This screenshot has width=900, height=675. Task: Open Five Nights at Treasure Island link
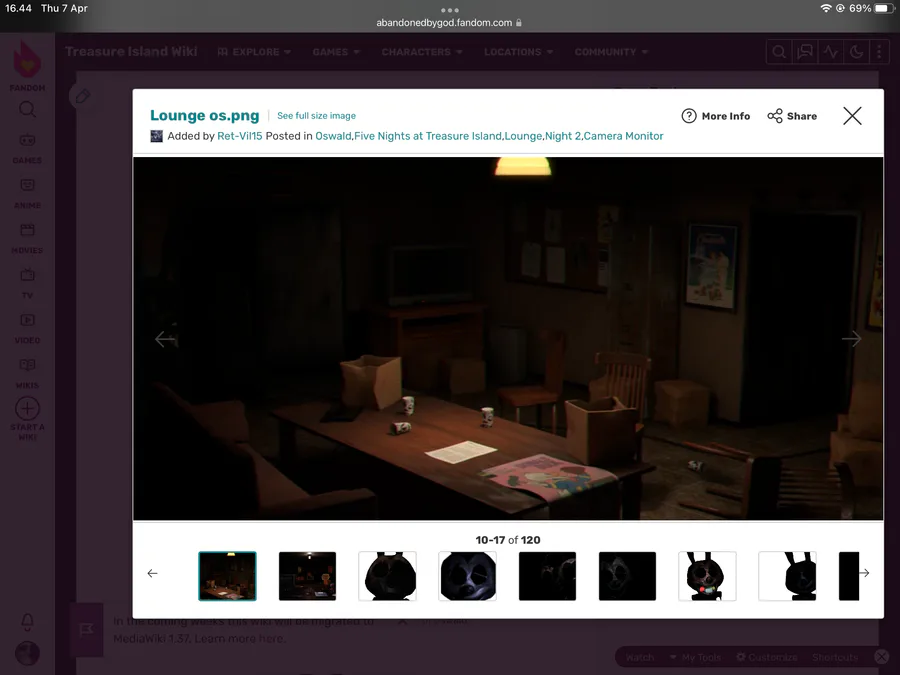[428, 136]
